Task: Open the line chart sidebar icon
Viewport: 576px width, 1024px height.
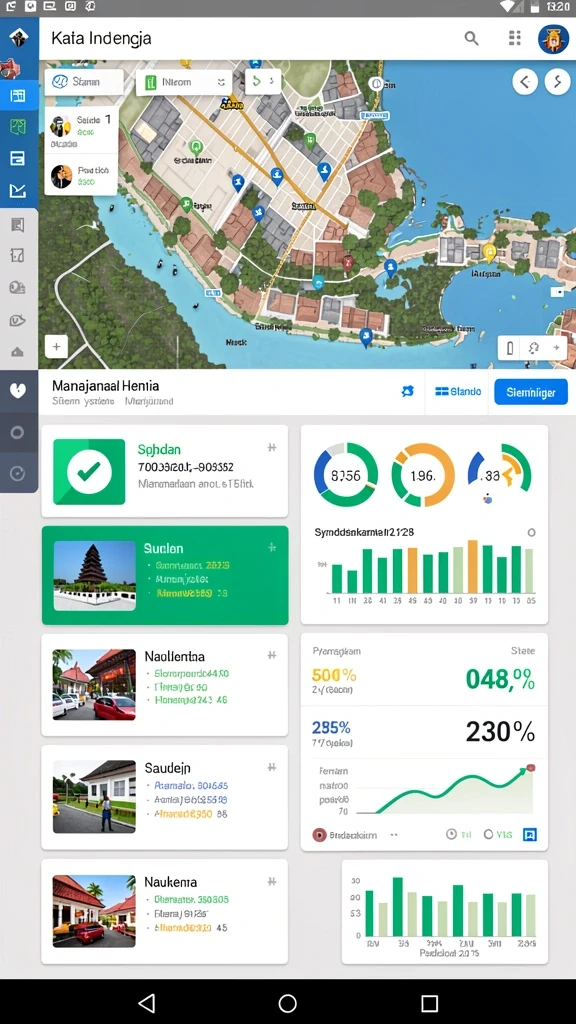Action: (x=18, y=191)
